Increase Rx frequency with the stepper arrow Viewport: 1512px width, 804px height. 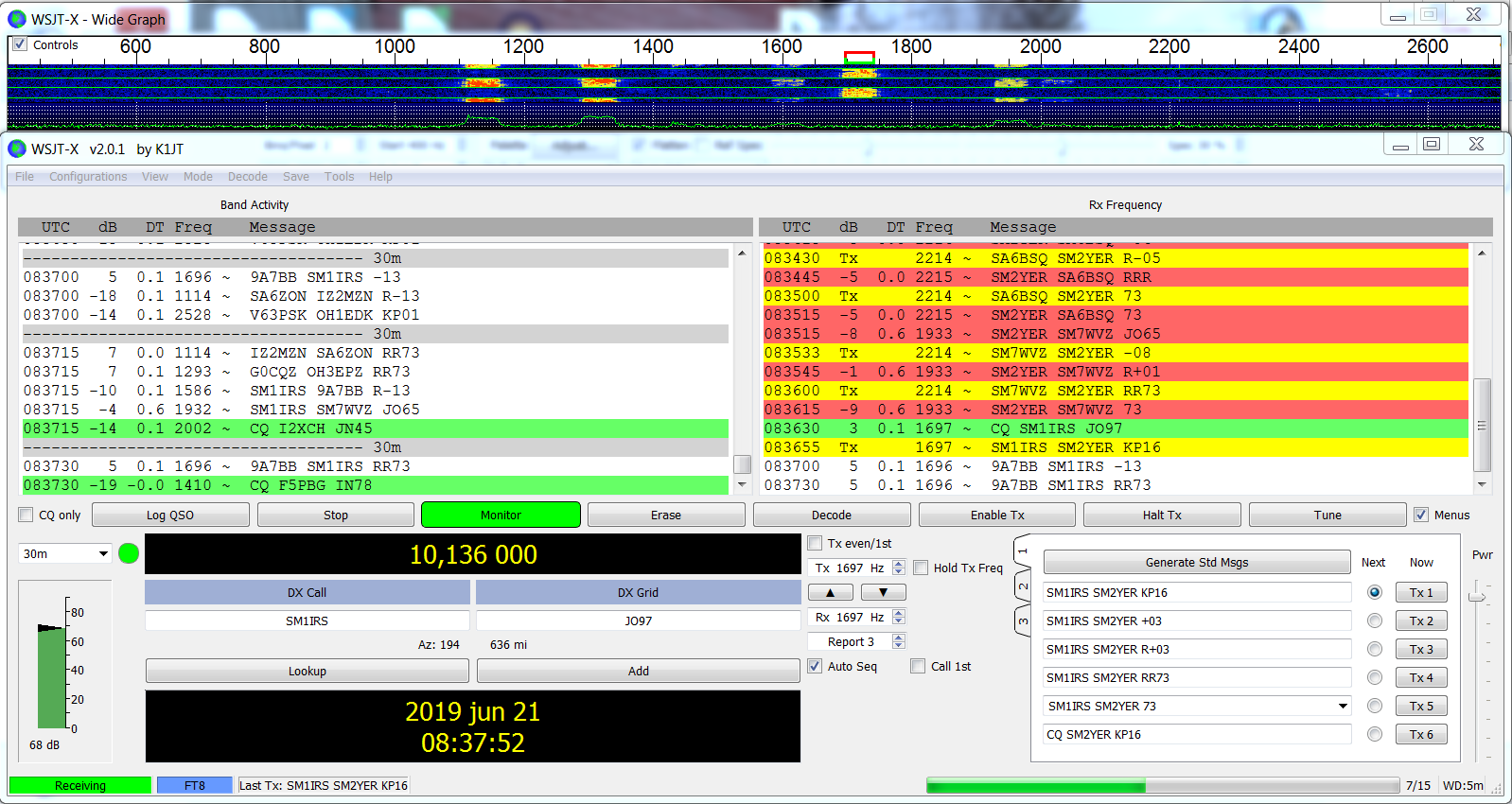(x=899, y=613)
